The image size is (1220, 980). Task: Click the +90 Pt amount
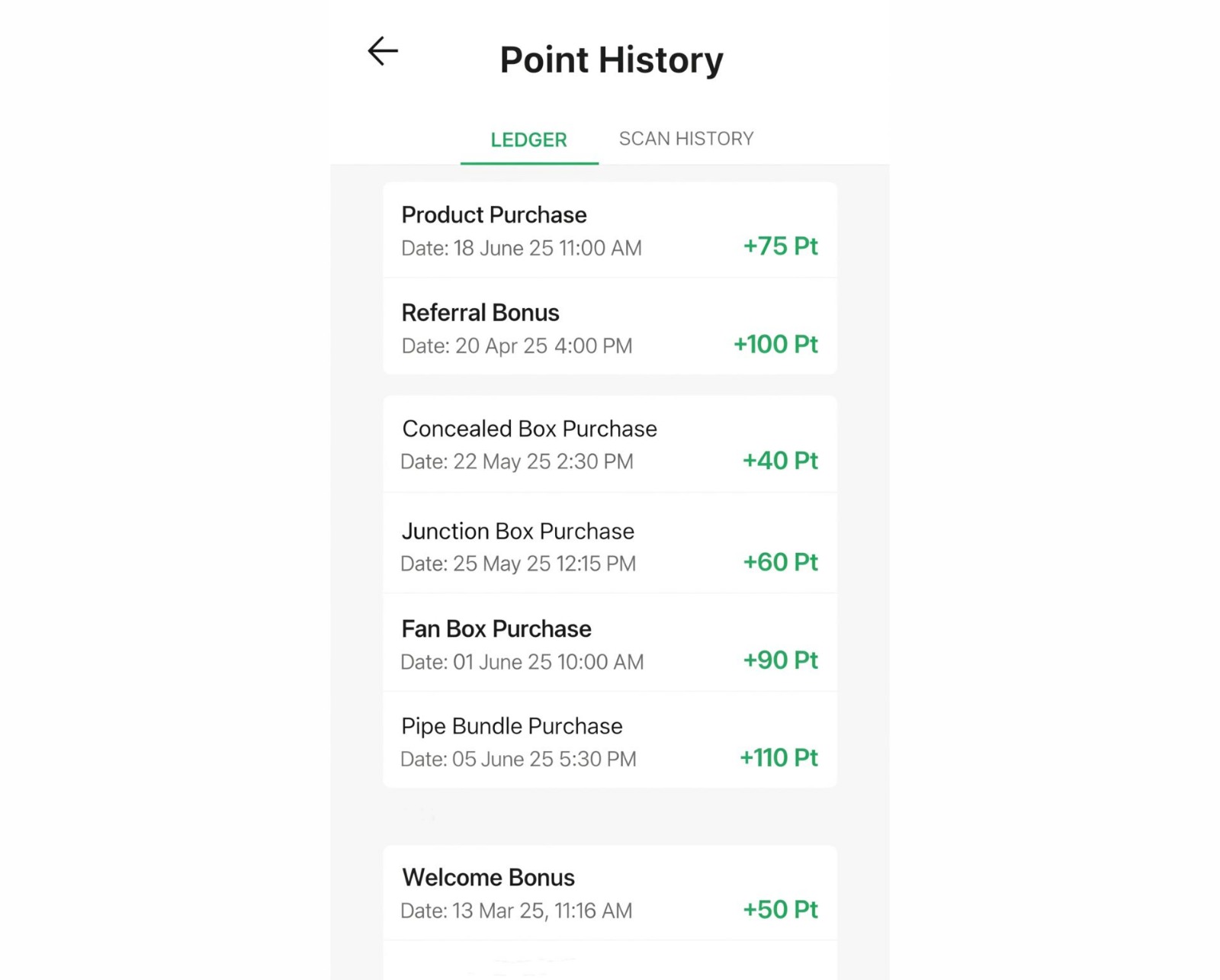point(780,660)
